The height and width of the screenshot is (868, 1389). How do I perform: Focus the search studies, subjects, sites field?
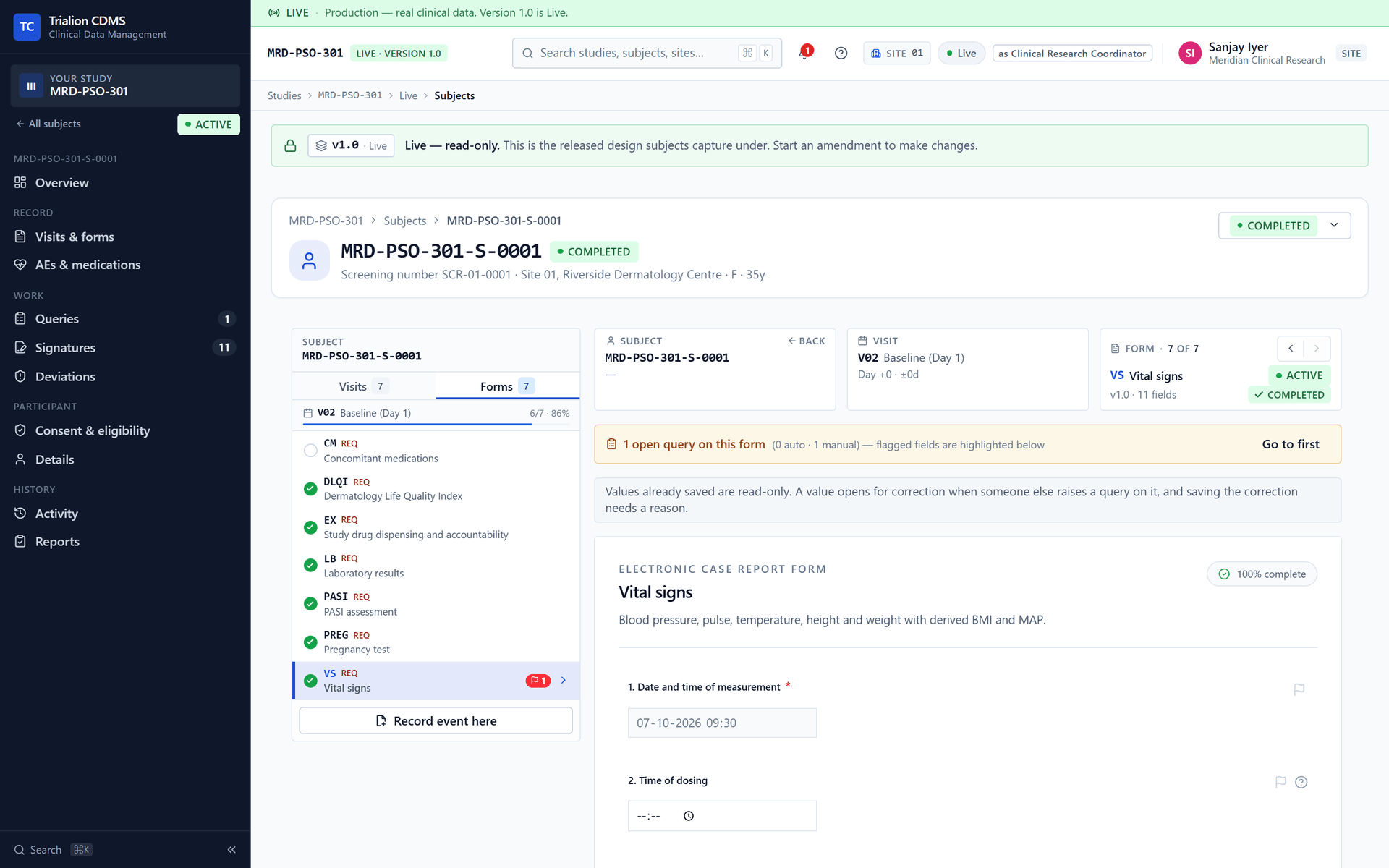(647, 53)
